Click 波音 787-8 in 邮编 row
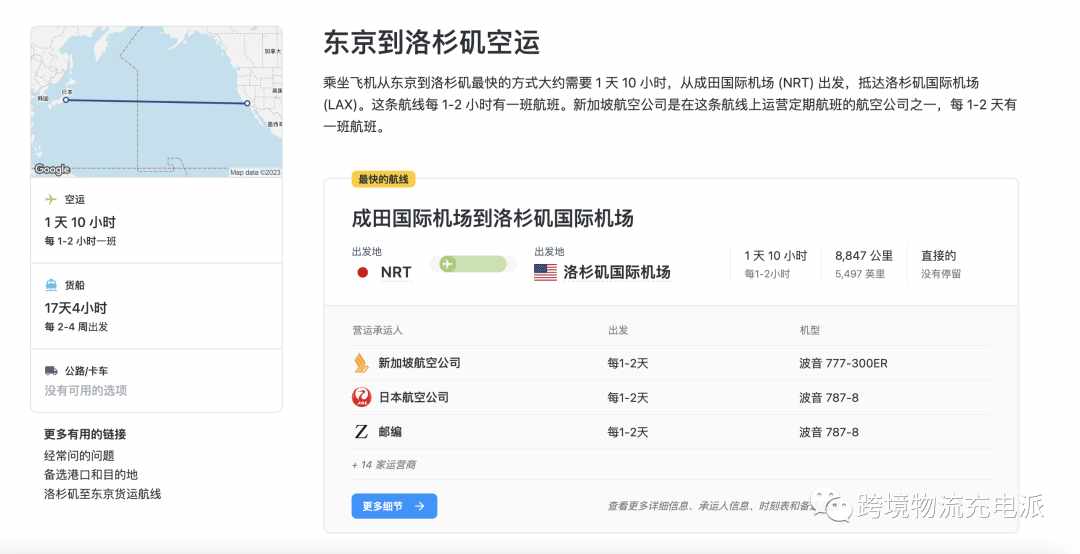This screenshot has height=554, width=1080. (829, 432)
